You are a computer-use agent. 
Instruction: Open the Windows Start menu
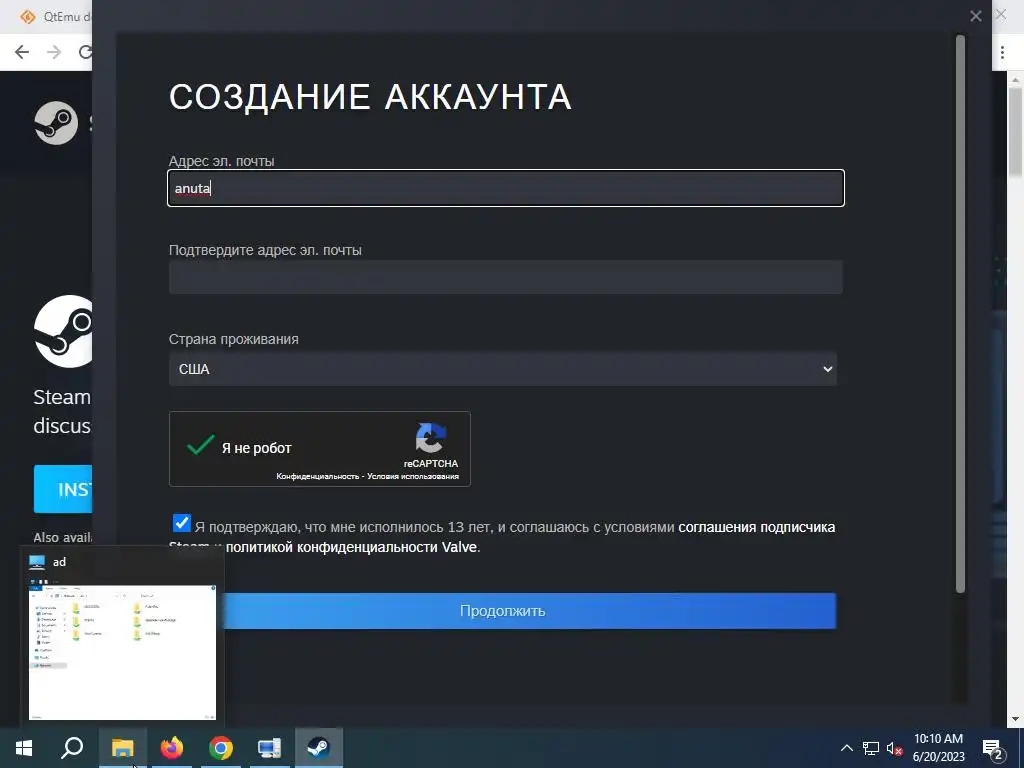pyautogui.click(x=24, y=748)
